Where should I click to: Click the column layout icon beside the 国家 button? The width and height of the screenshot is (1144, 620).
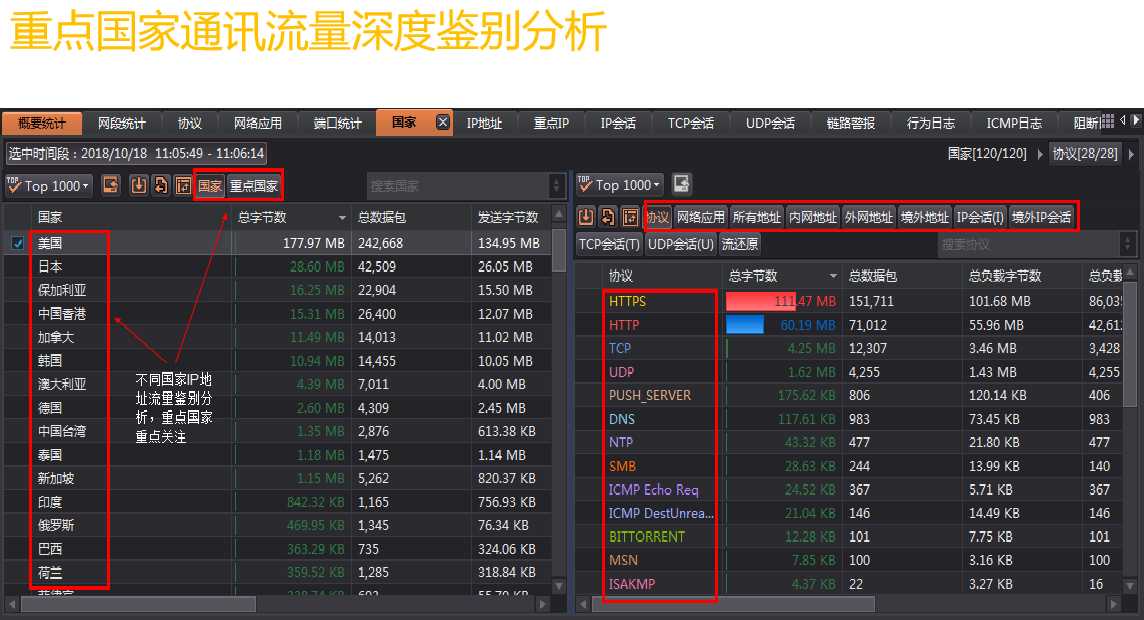[183, 185]
